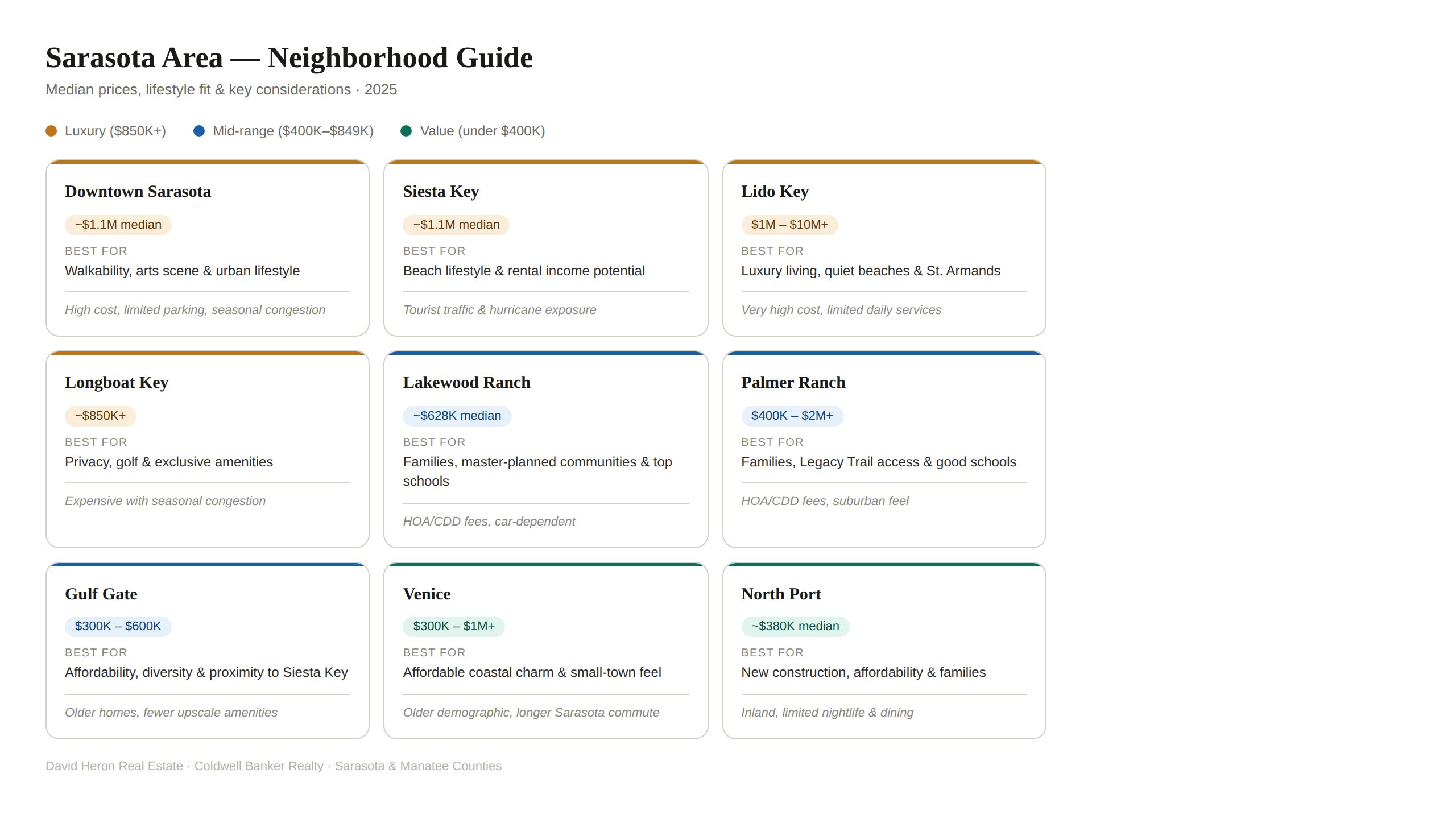Click Venice's $300K – $1M+ price badge
The image size is (1456, 819).
[453, 626]
